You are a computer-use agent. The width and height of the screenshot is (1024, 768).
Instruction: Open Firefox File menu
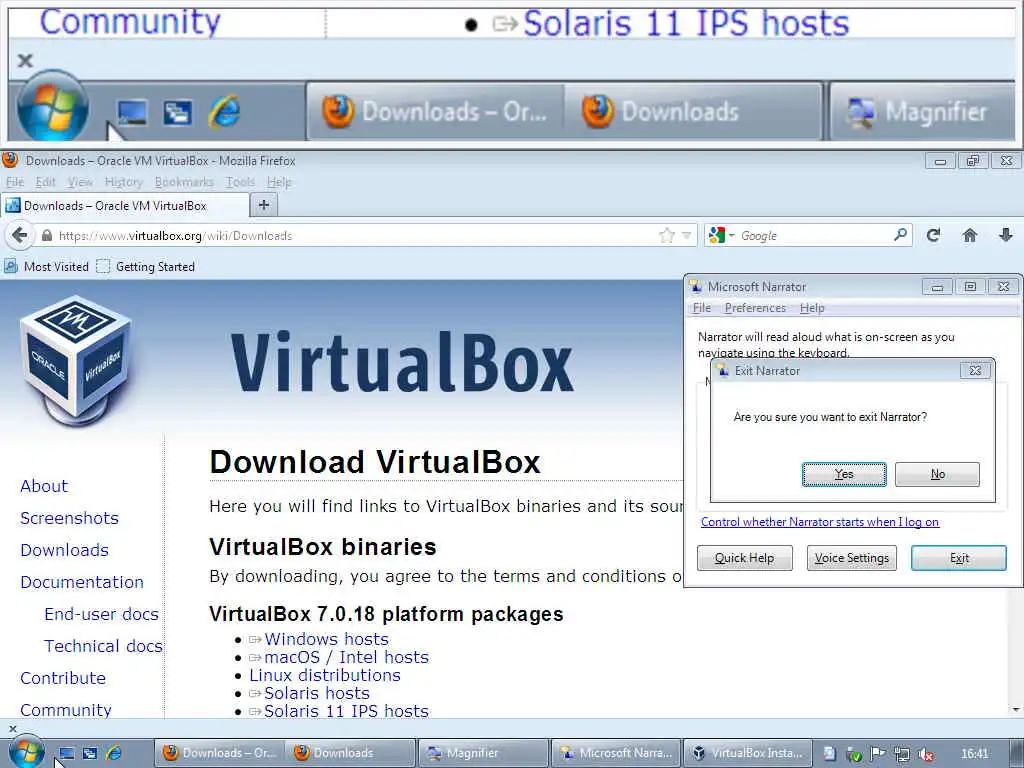[14, 182]
